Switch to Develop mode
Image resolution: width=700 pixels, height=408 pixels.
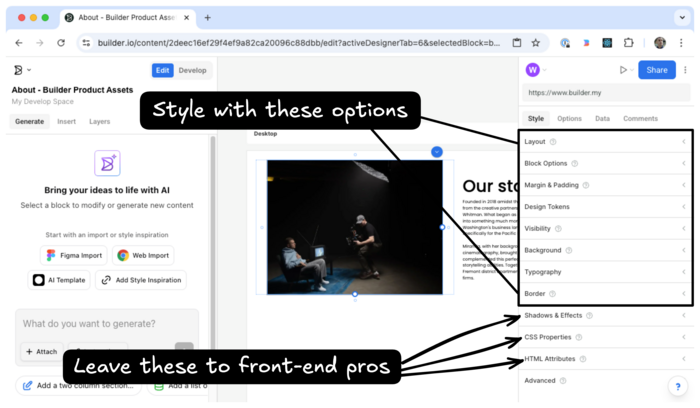click(192, 70)
